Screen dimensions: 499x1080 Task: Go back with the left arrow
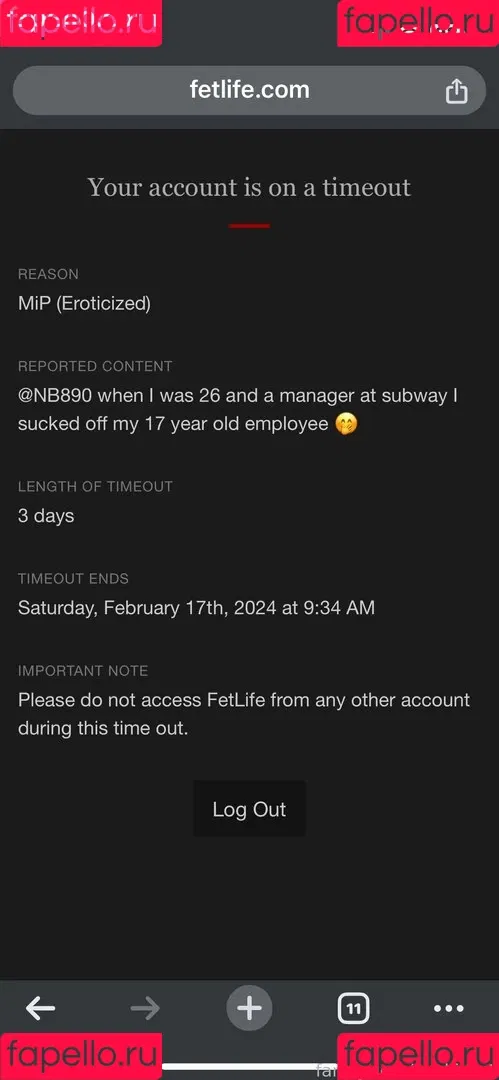click(41, 1009)
